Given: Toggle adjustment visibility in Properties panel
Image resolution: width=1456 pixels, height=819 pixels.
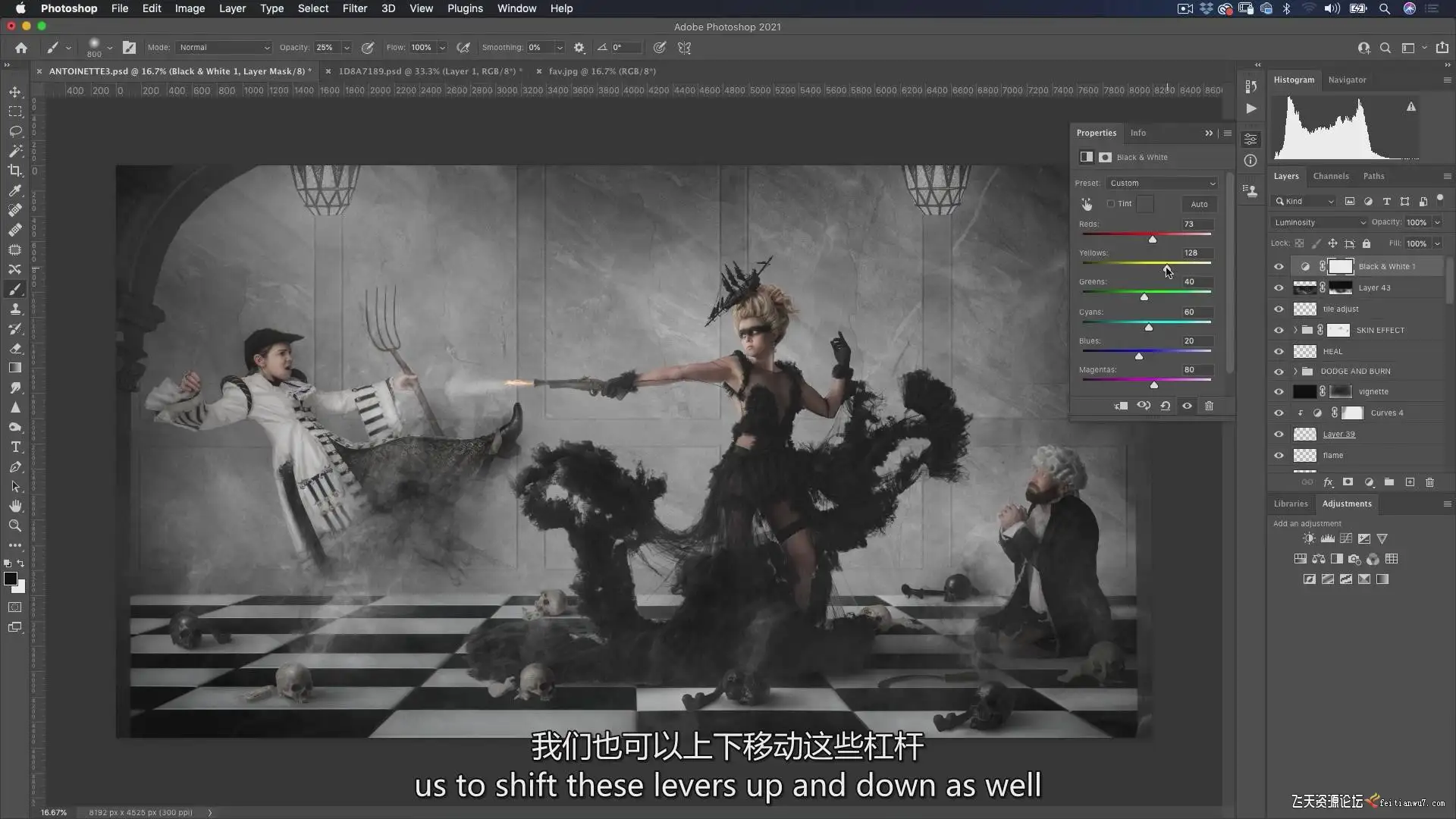Looking at the screenshot, I should pyautogui.click(x=1188, y=406).
